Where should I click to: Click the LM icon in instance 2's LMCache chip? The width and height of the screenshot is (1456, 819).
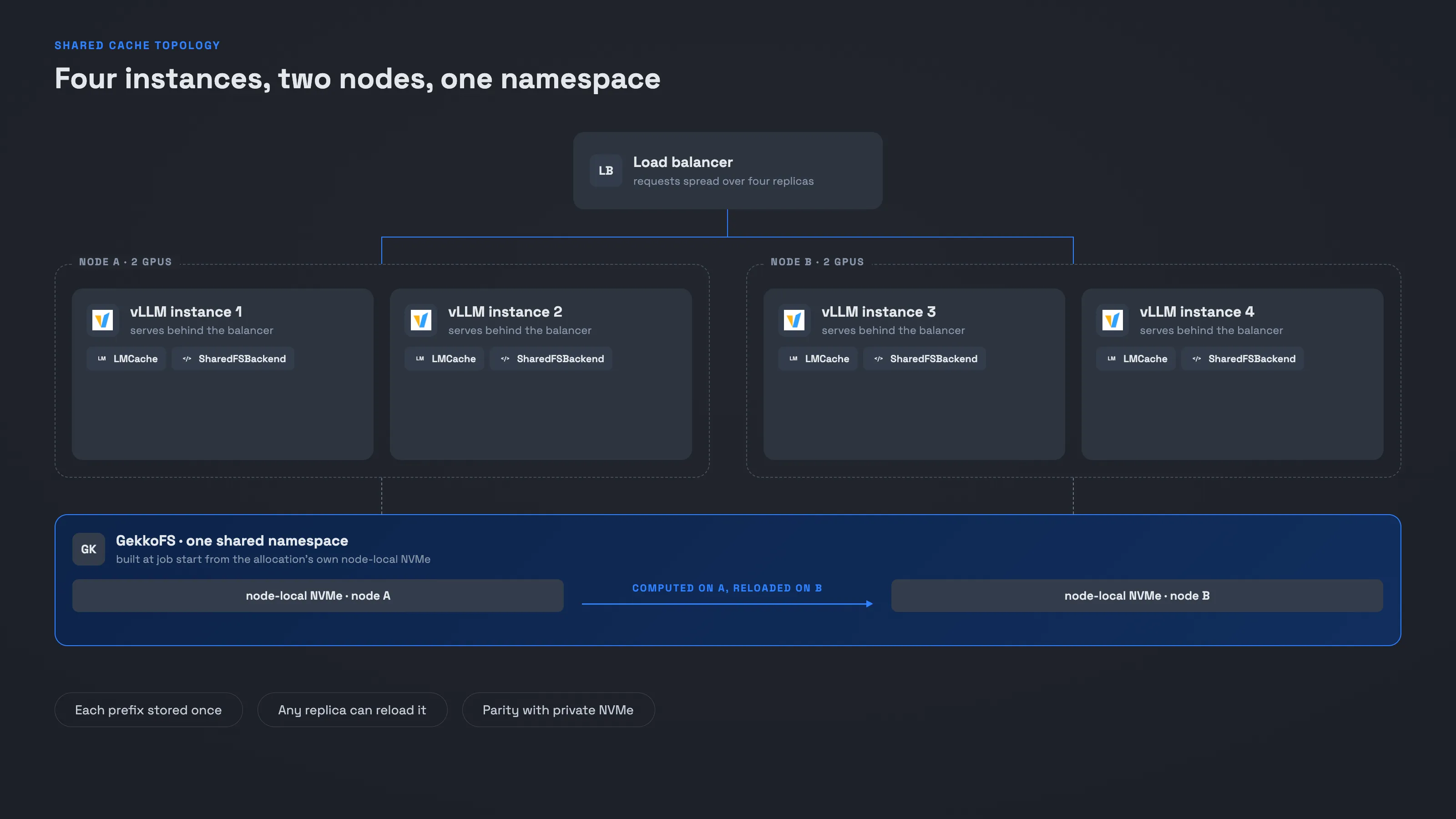(x=420, y=359)
